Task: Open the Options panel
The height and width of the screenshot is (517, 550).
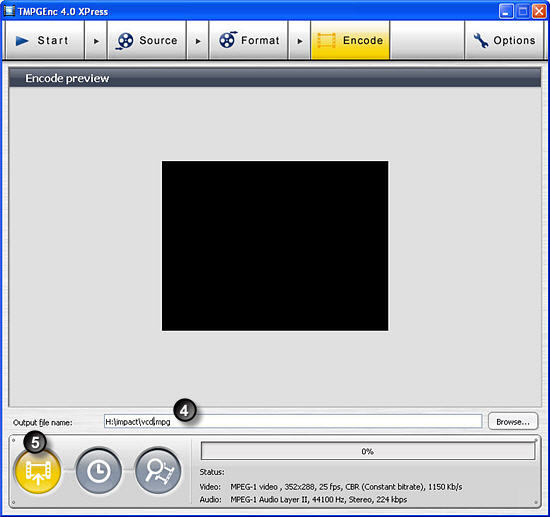Action: 504,40
